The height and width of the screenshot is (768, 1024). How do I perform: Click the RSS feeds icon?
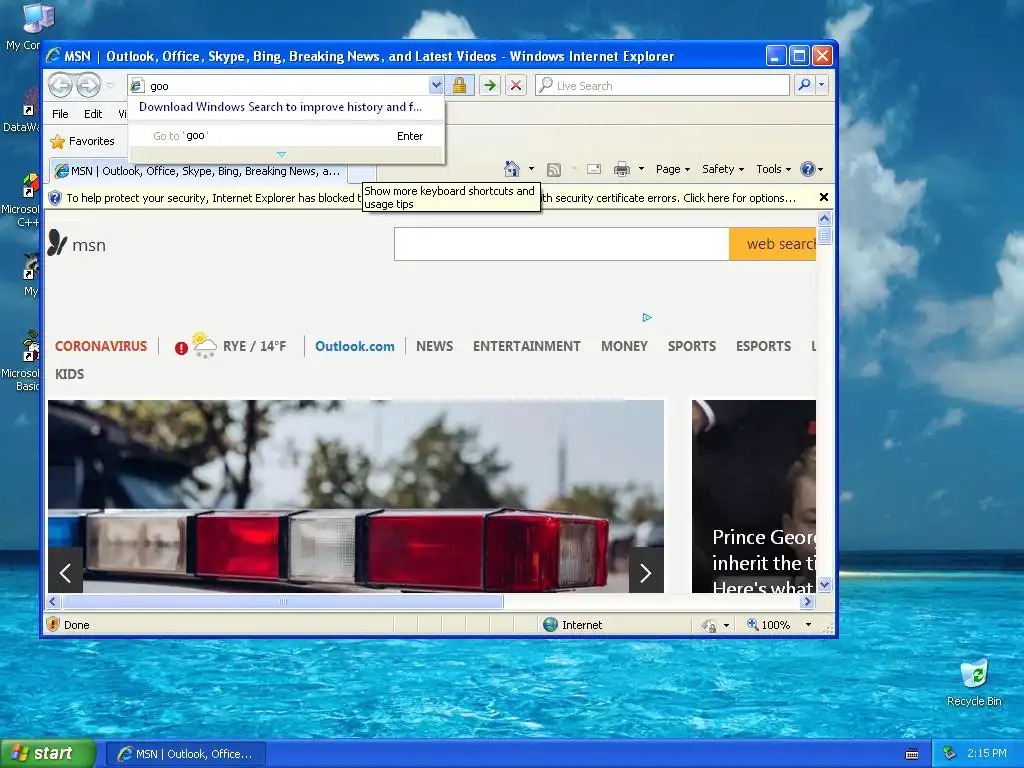pos(554,170)
